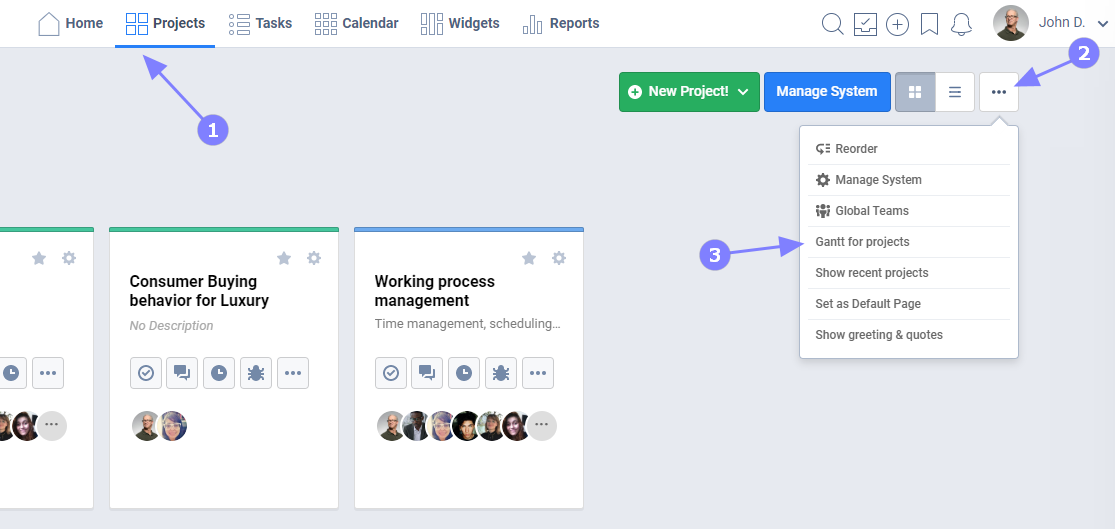Choose Show recent projects option

pyautogui.click(x=871, y=273)
